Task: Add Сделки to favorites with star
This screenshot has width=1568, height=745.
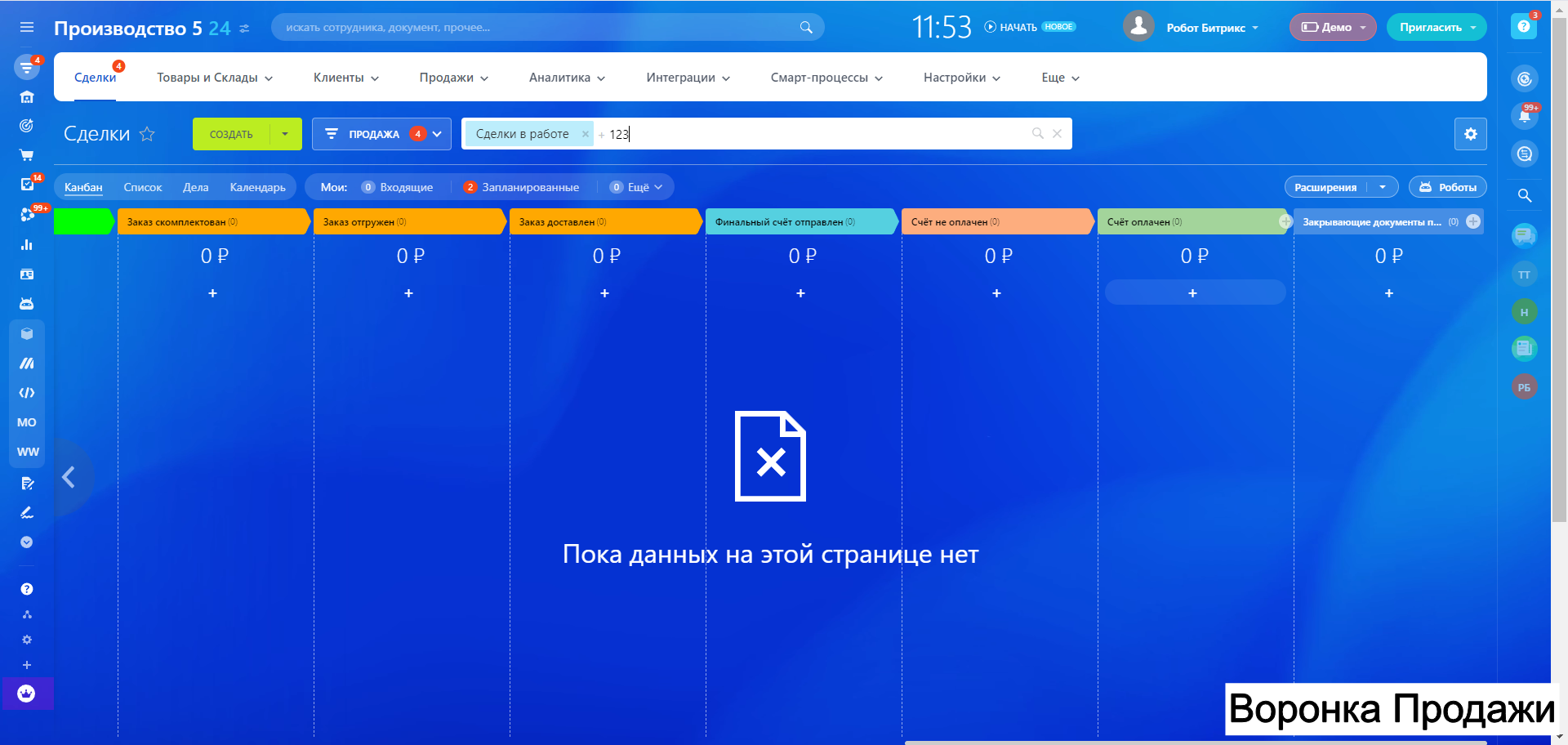Action: click(x=147, y=134)
